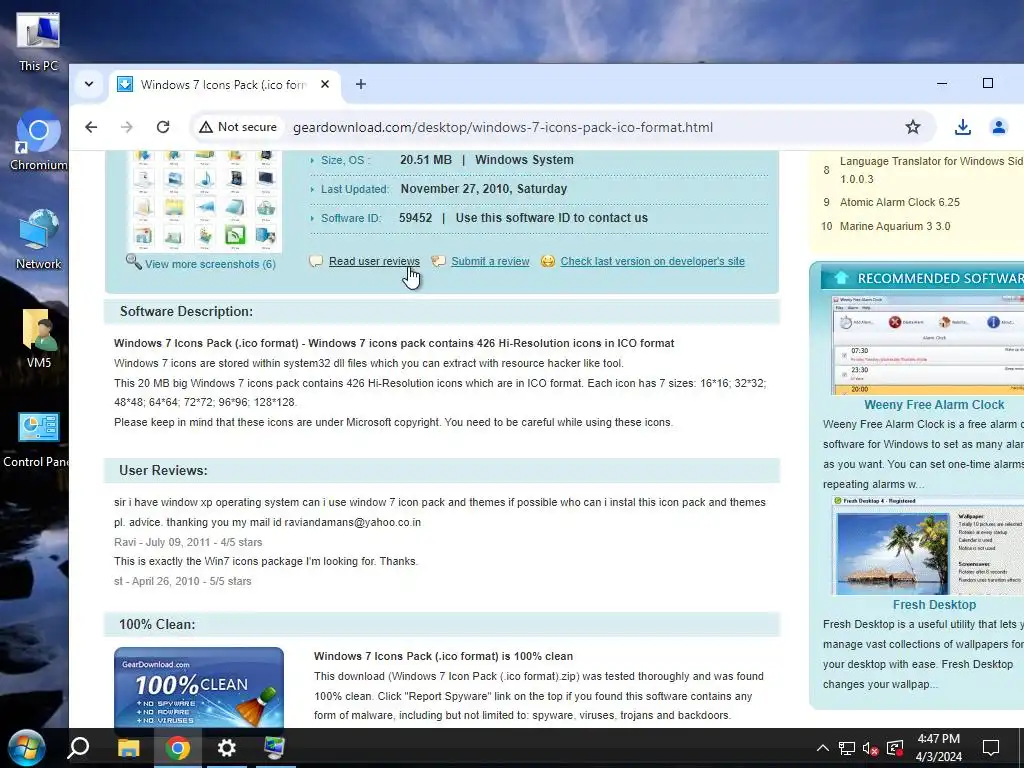
Task: Open This PC desktop icon
Action: (38, 41)
